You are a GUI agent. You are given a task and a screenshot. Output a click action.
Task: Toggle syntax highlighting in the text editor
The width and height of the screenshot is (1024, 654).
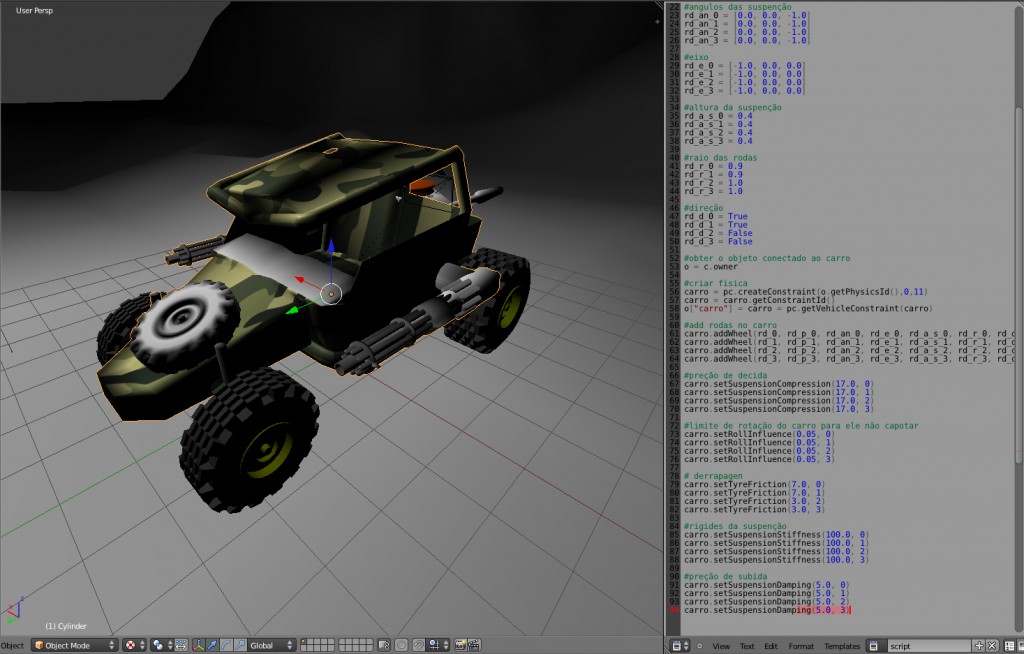click(x=1021, y=646)
